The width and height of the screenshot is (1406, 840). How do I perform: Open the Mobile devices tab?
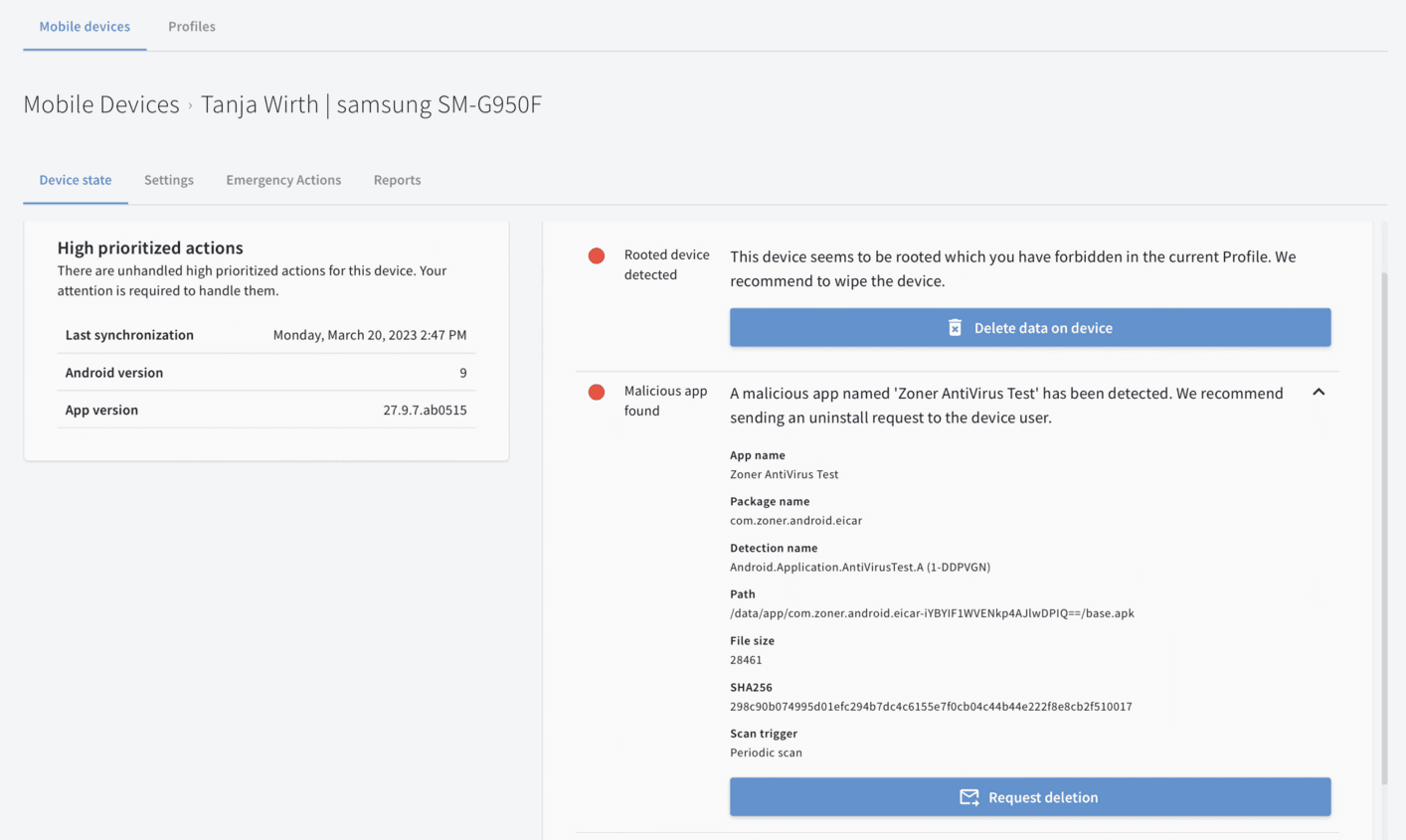tap(85, 27)
